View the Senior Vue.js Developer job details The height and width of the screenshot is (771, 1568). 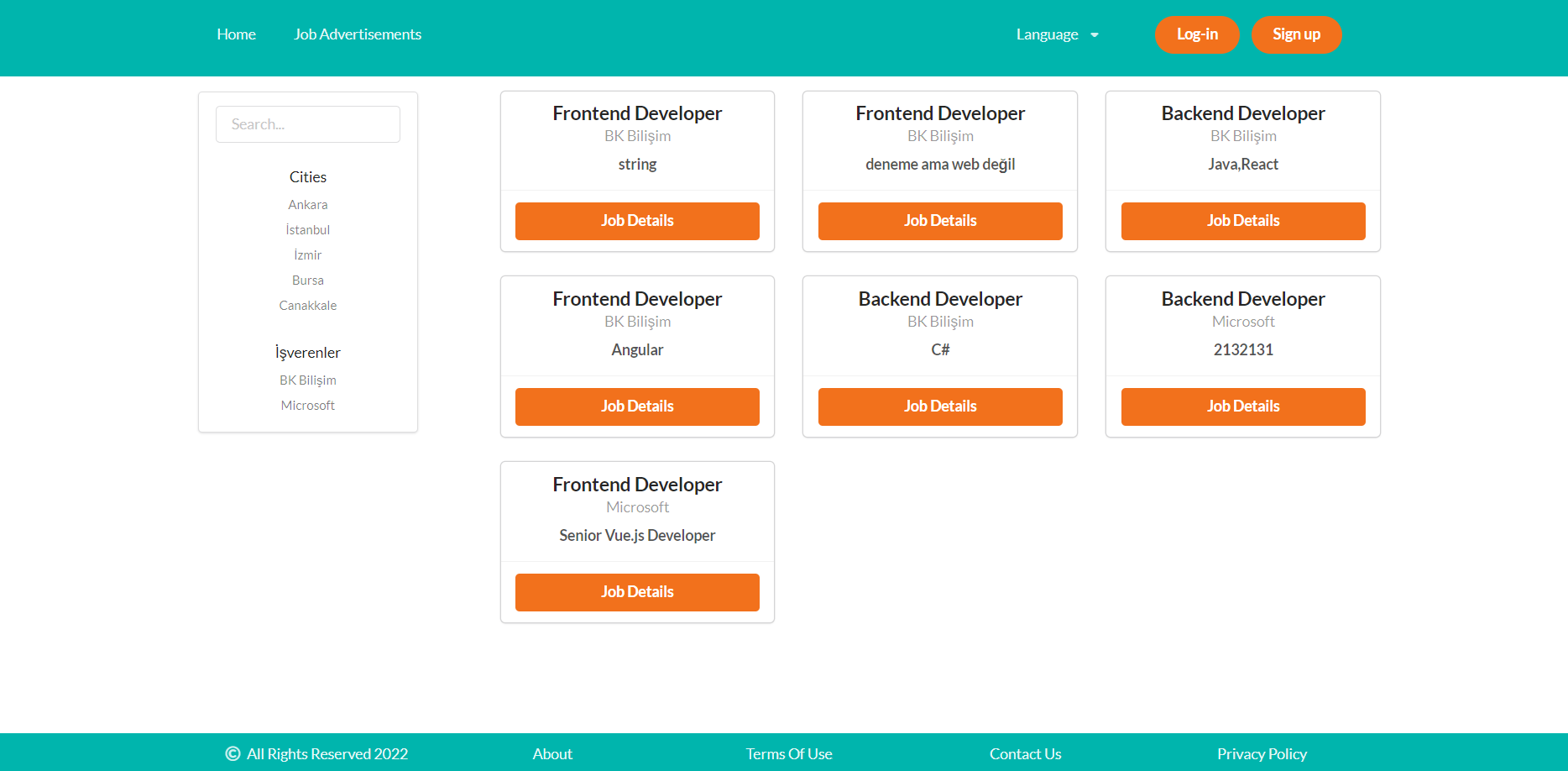click(637, 591)
